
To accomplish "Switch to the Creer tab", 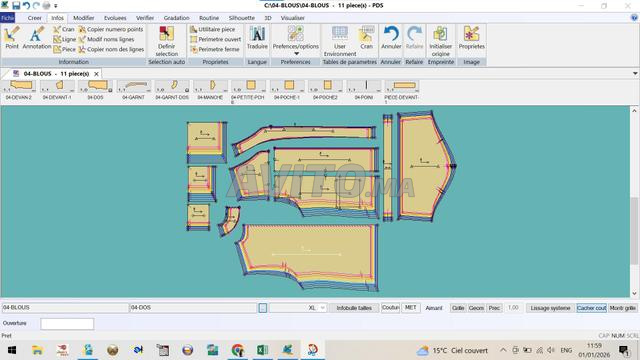I will pyautogui.click(x=35, y=18).
